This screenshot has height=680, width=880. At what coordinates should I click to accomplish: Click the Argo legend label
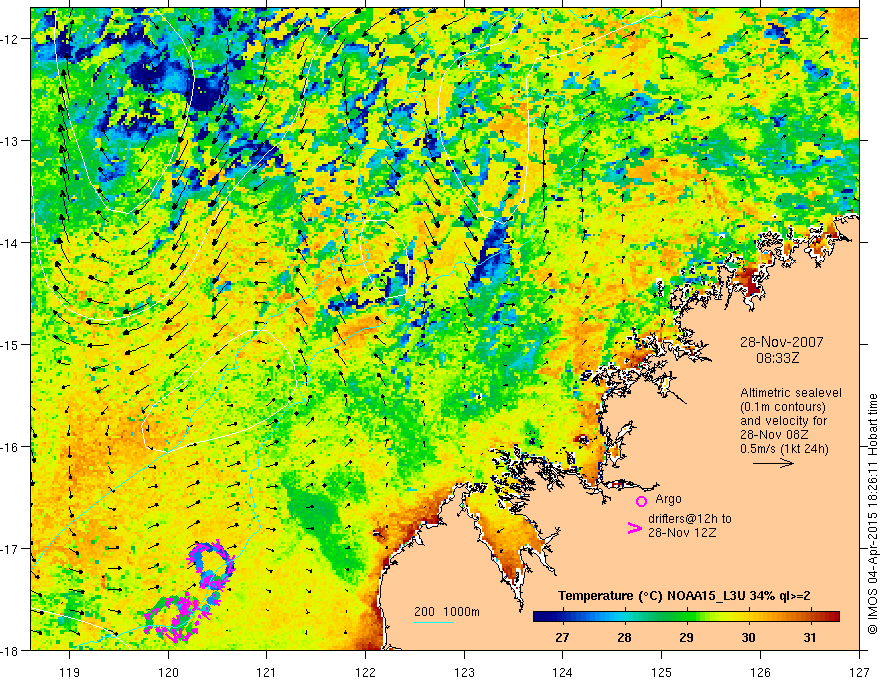[x=668, y=499]
